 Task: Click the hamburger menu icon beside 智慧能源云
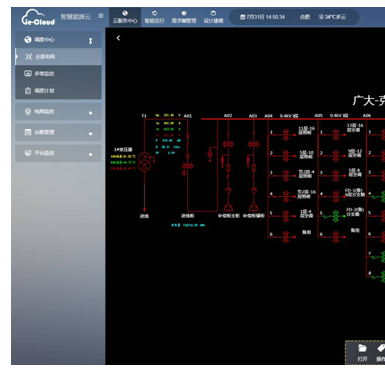(101, 16)
